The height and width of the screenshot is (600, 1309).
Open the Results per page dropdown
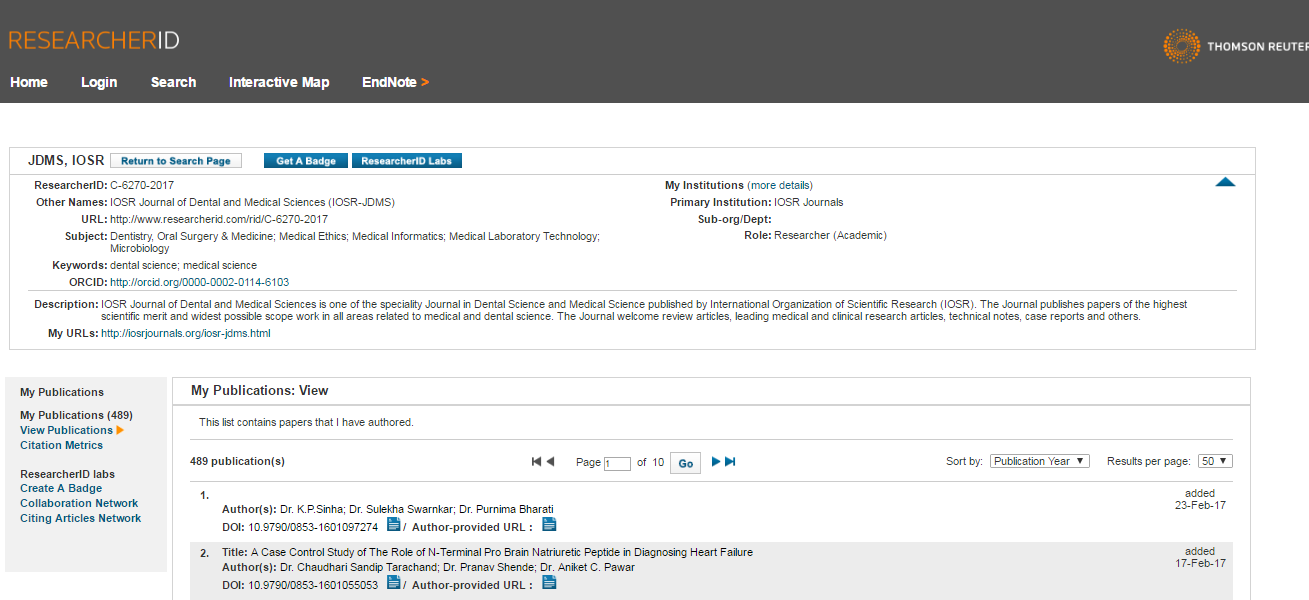(1216, 461)
